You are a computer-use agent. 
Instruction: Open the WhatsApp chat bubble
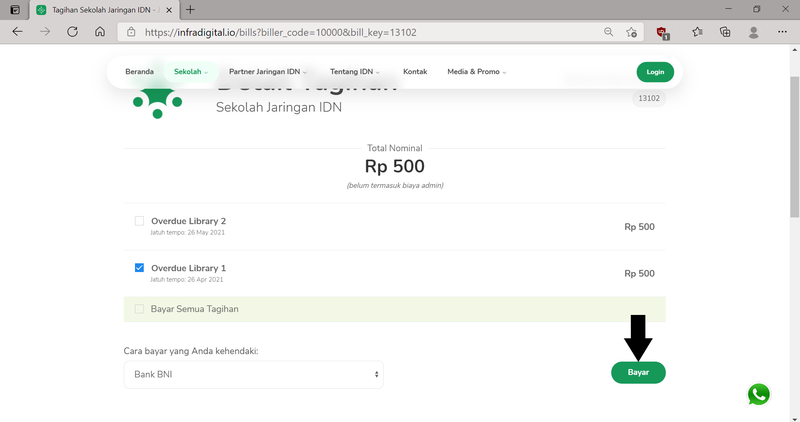[759, 394]
